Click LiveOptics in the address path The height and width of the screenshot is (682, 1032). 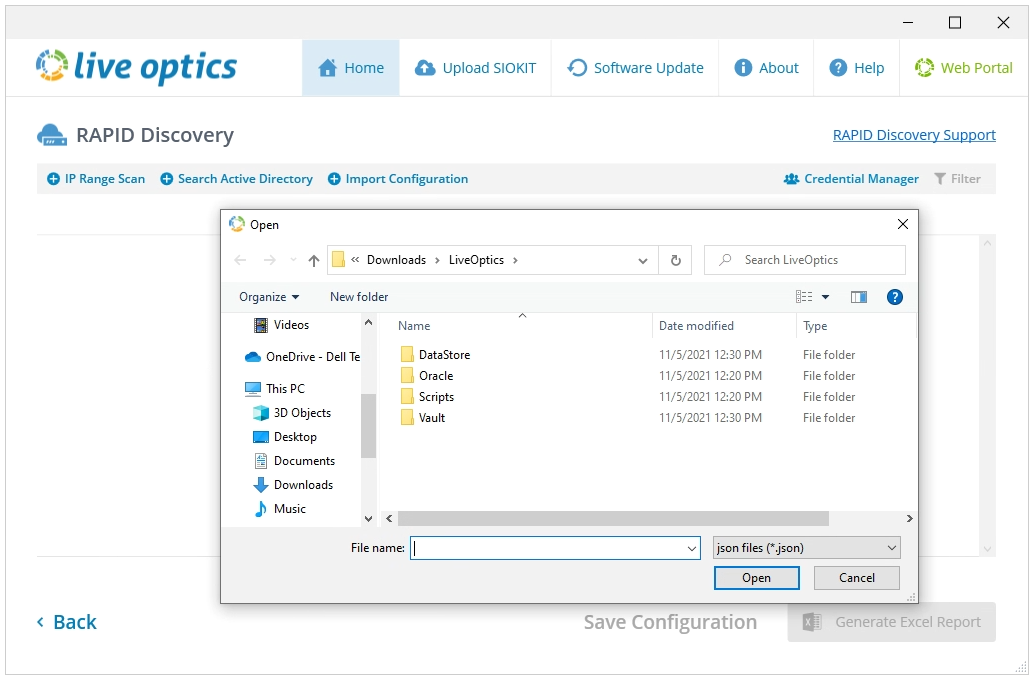(476, 260)
